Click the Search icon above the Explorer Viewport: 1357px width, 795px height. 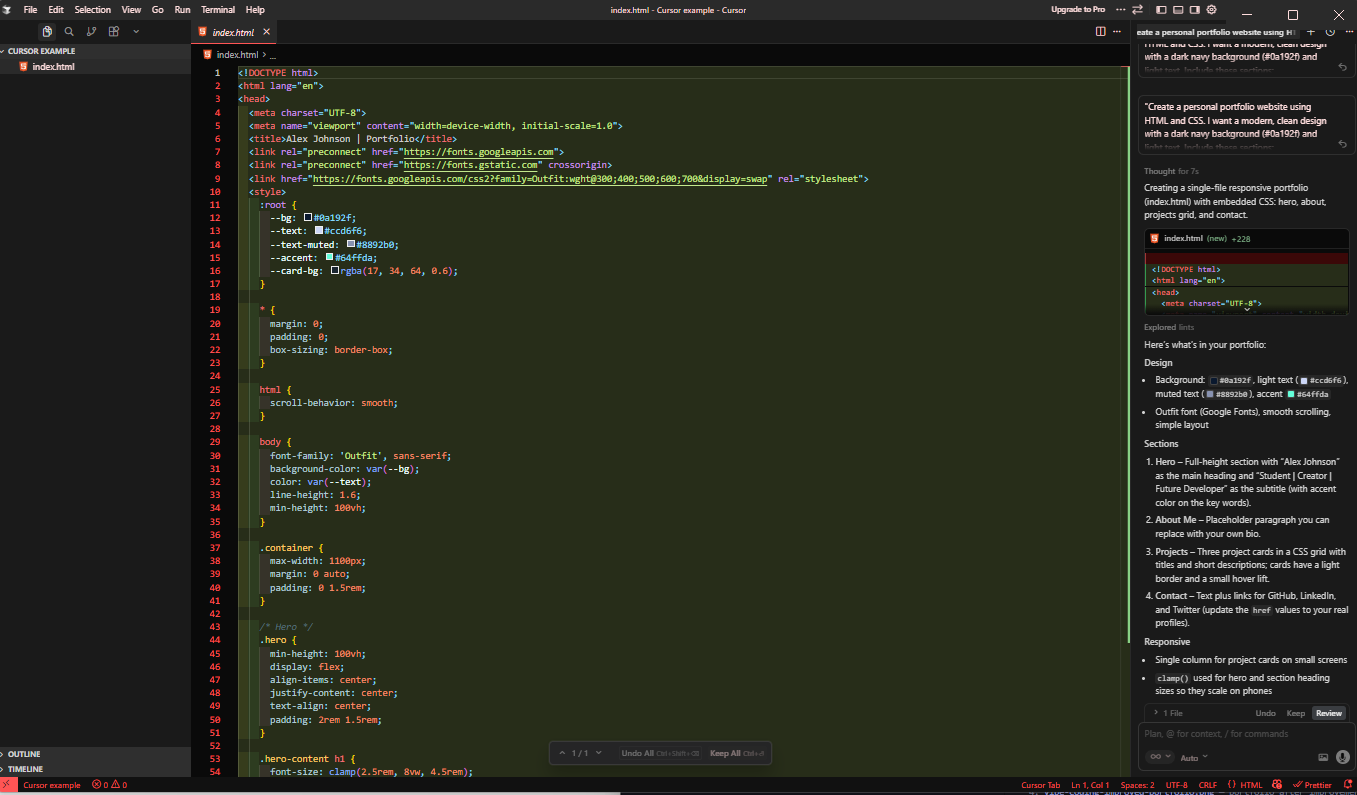(69, 31)
